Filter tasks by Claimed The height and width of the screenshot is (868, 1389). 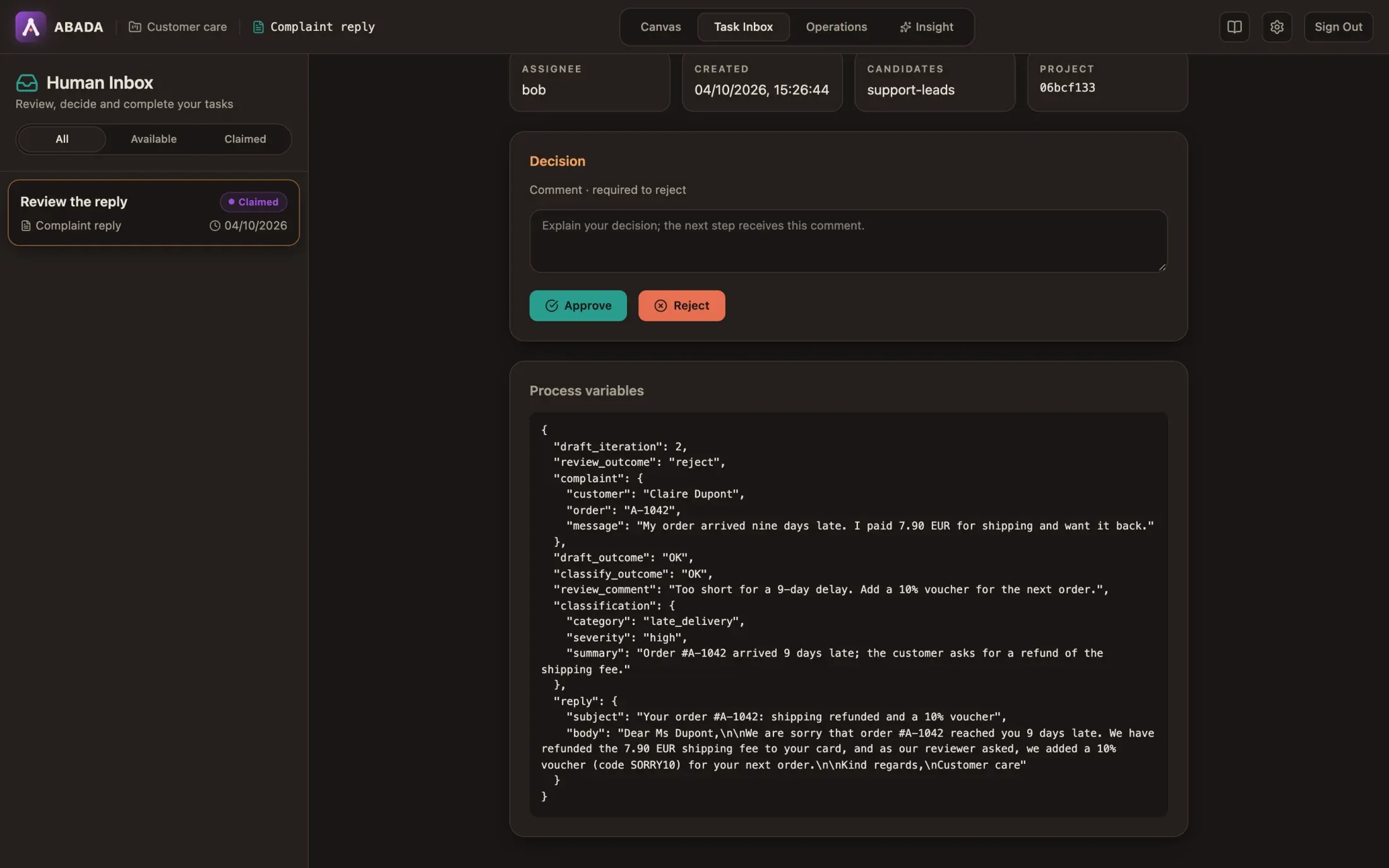[x=245, y=139]
